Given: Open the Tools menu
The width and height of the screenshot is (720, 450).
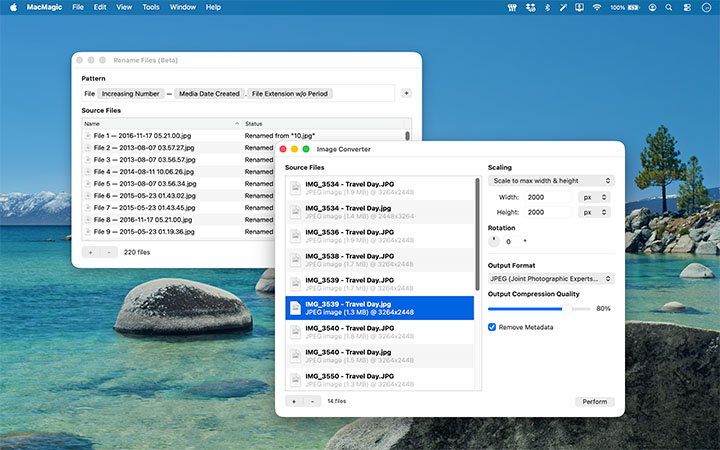Looking at the screenshot, I should click(x=151, y=7).
